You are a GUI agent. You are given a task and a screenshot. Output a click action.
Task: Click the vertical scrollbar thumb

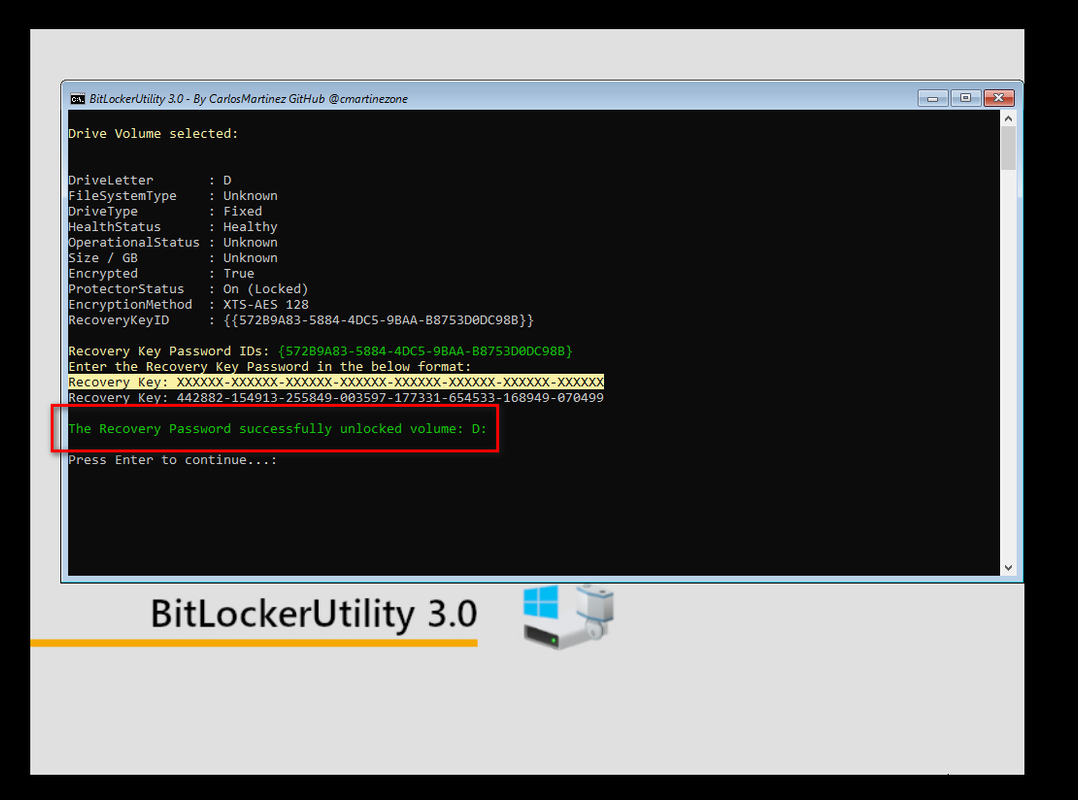(1008, 148)
